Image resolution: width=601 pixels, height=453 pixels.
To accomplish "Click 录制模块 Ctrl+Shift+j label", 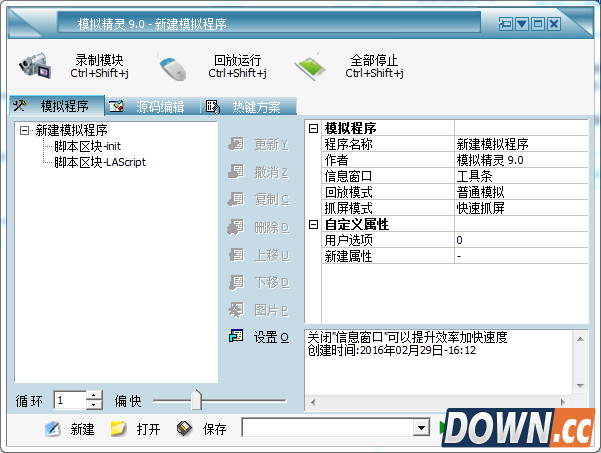I will (99, 66).
